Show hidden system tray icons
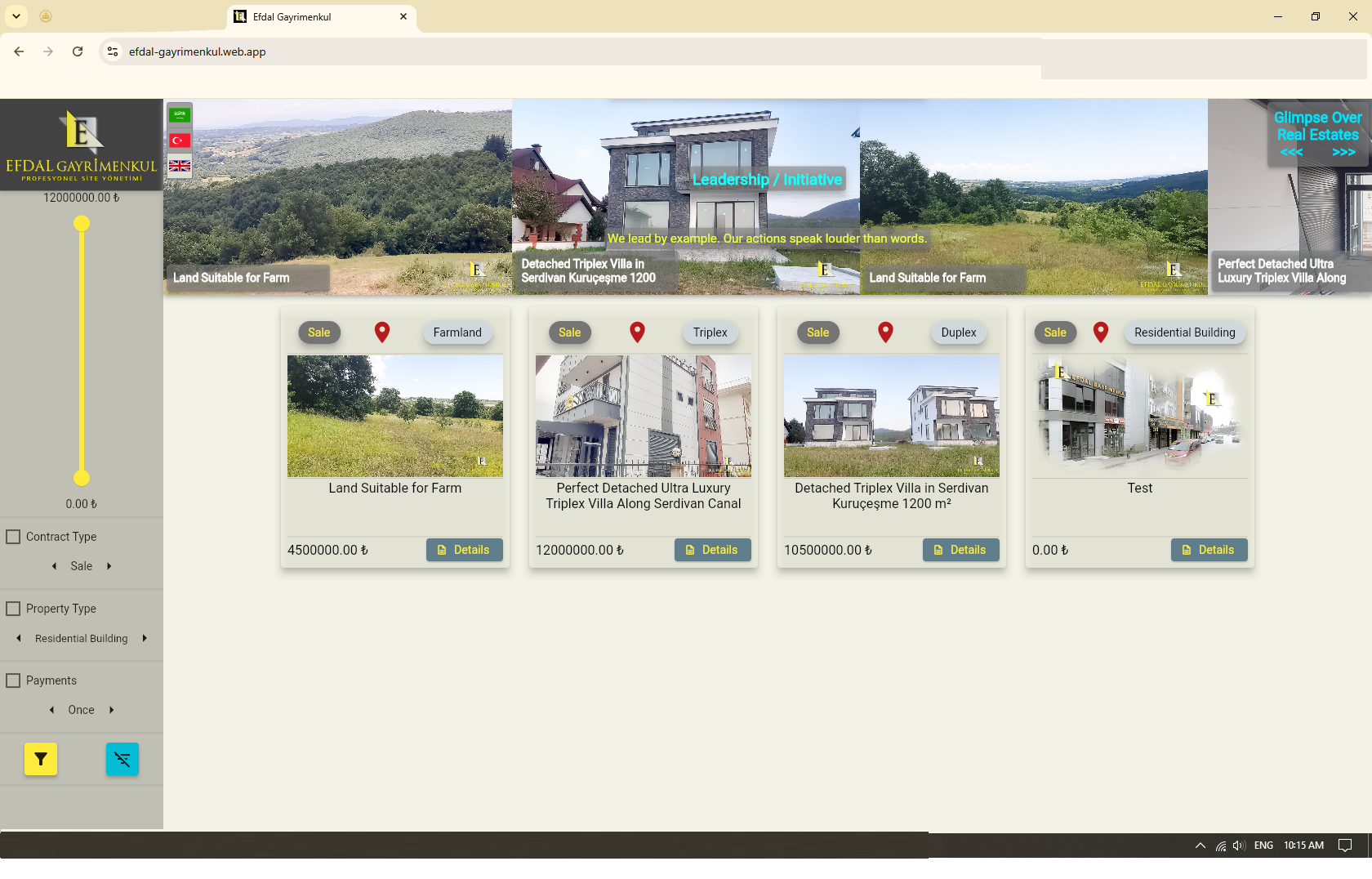This screenshot has height=879, width=1372. pyautogui.click(x=1200, y=846)
